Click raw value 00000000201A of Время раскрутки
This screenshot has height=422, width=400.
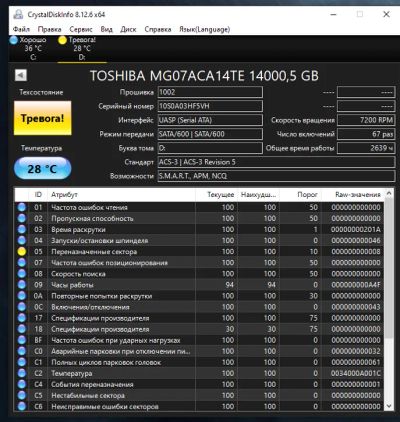(356, 229)
